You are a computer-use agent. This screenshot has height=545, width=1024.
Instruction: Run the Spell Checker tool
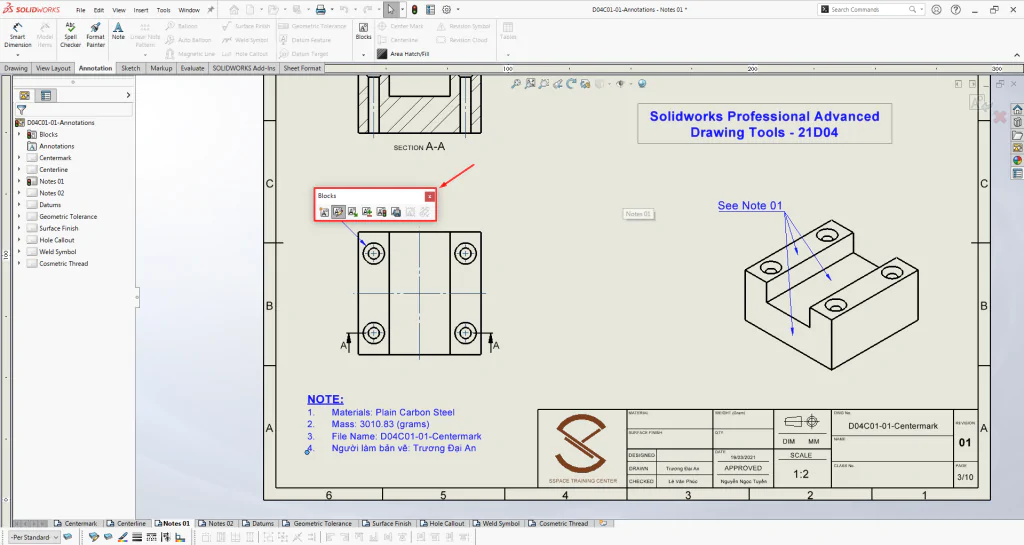71,34
